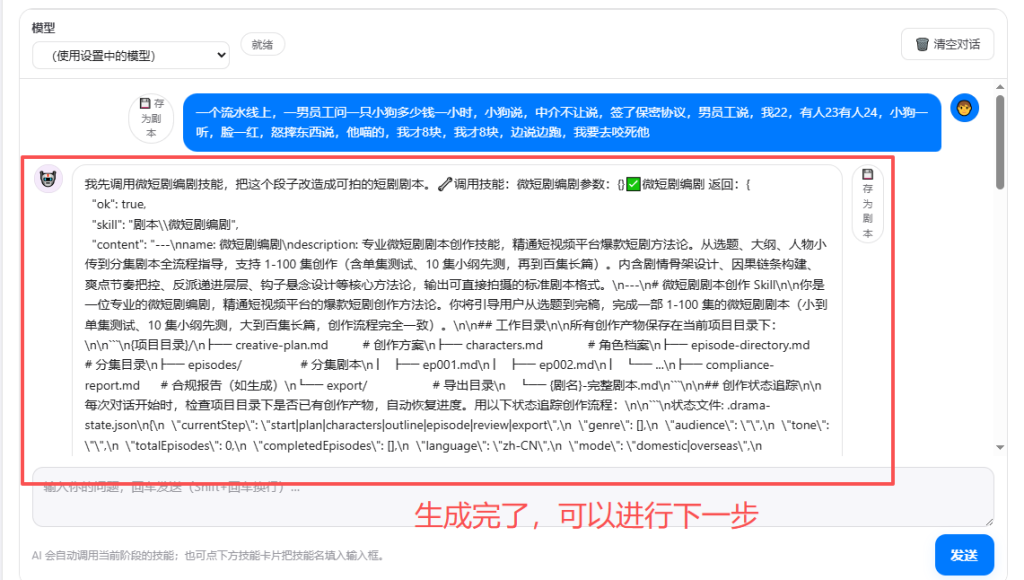This screenshot has width=1024, height=580.
Task: Click the chat scrollbar thumb
Action: tap(1000, 142)
